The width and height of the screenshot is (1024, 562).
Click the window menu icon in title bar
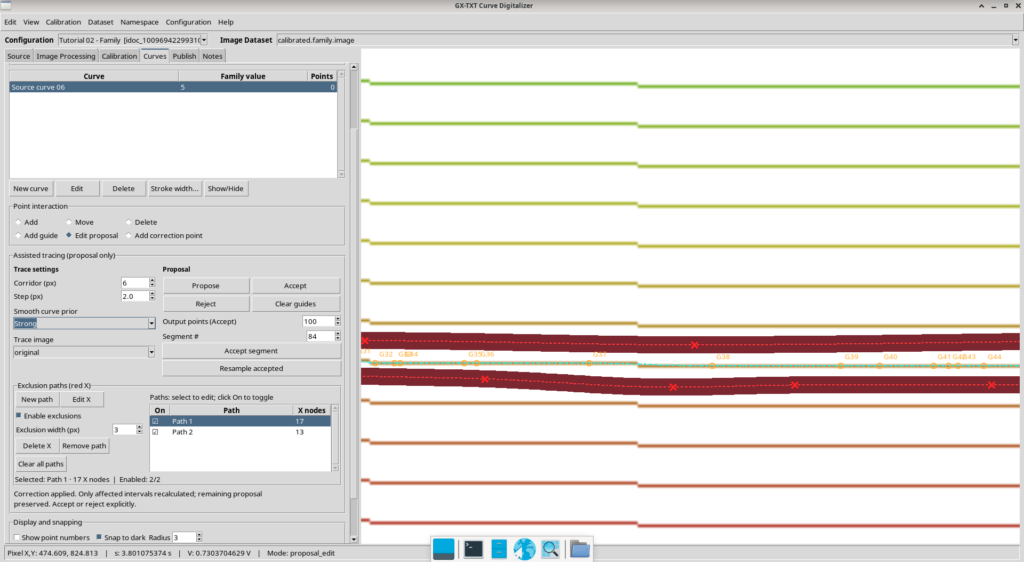(x=6, y=5)
